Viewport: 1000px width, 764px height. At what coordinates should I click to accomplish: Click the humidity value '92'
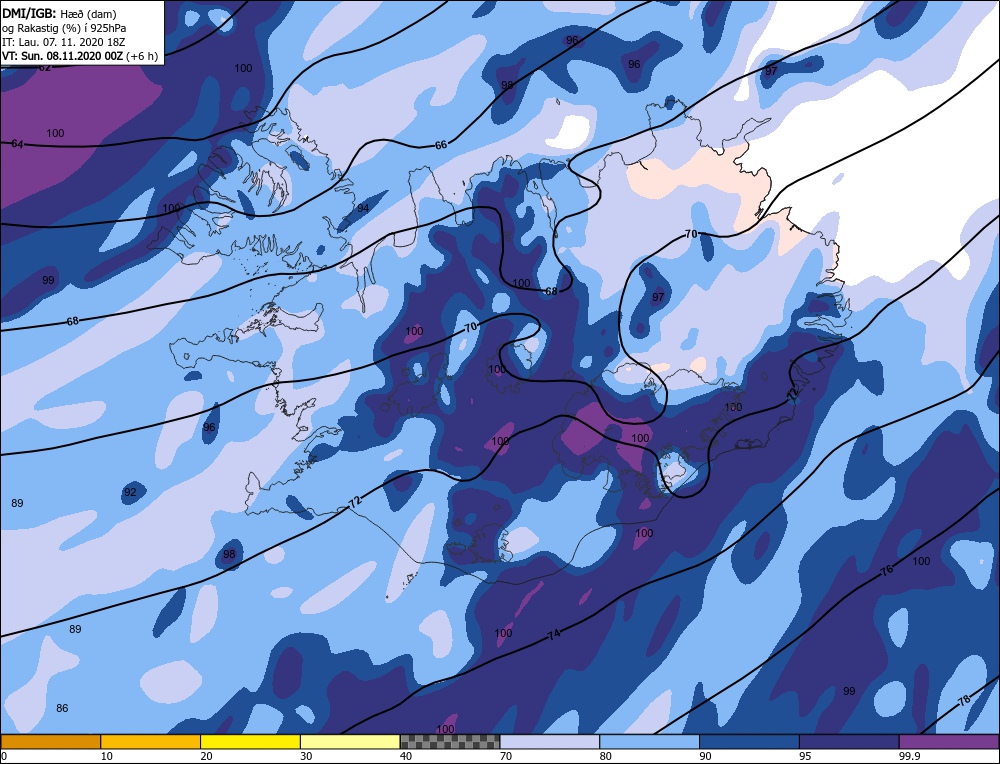click(x=130, y=492)
